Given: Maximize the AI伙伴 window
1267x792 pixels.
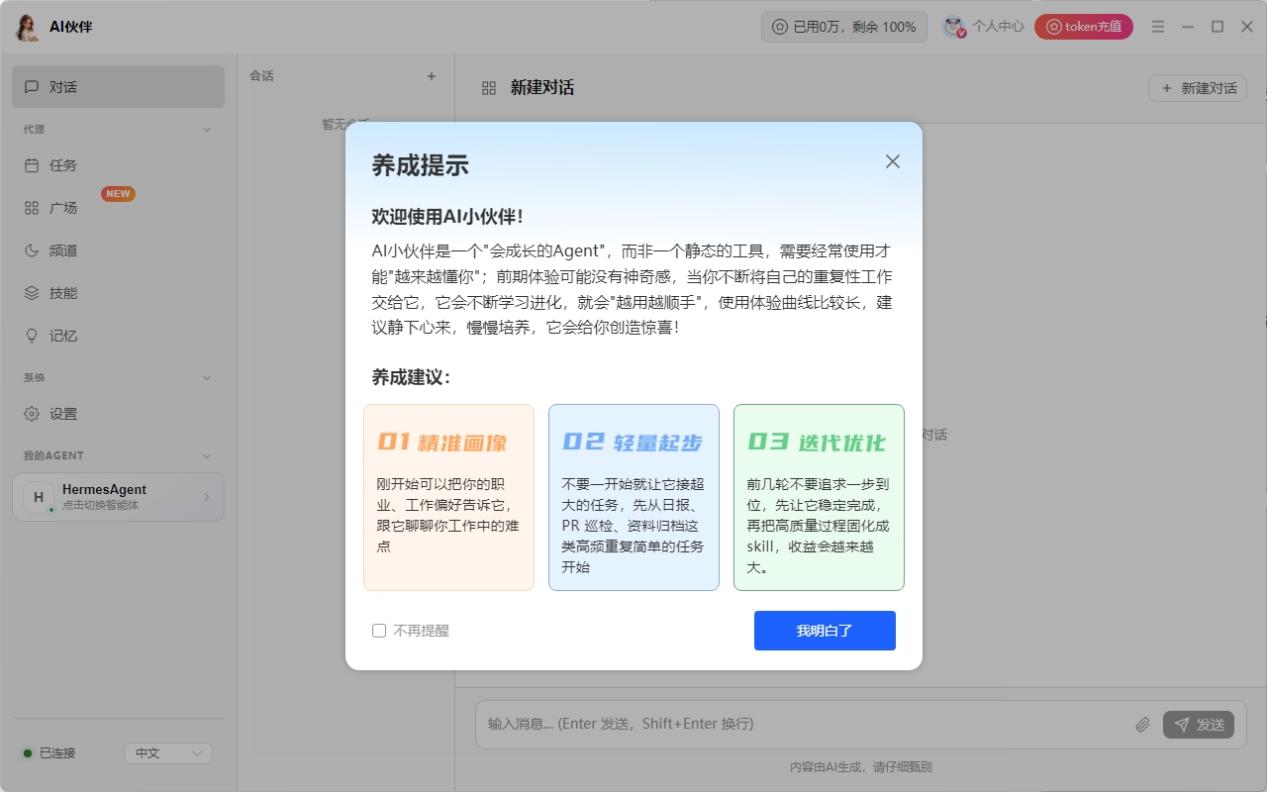Looking at the screenshot, I should click(1217, 27).
